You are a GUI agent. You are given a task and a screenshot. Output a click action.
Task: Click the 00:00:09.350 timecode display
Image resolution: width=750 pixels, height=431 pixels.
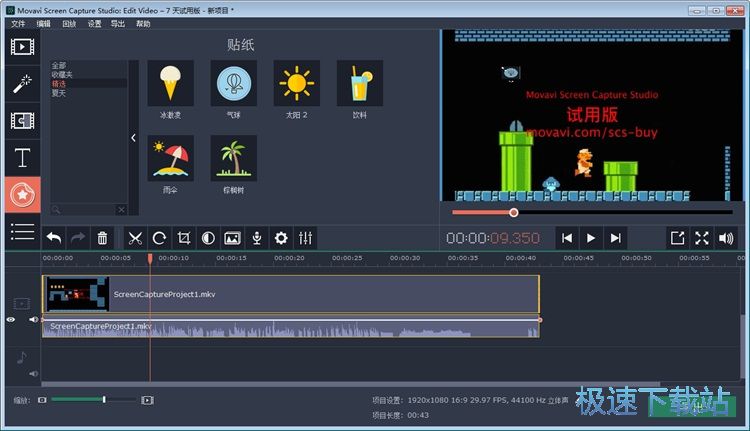coord(493,238)
